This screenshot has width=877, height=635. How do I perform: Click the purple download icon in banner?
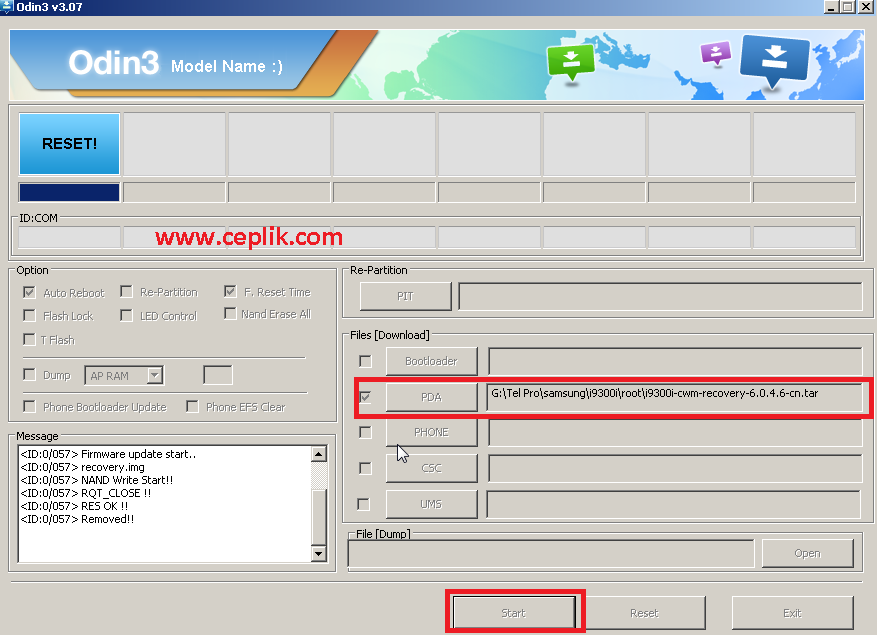coord(715,54)
